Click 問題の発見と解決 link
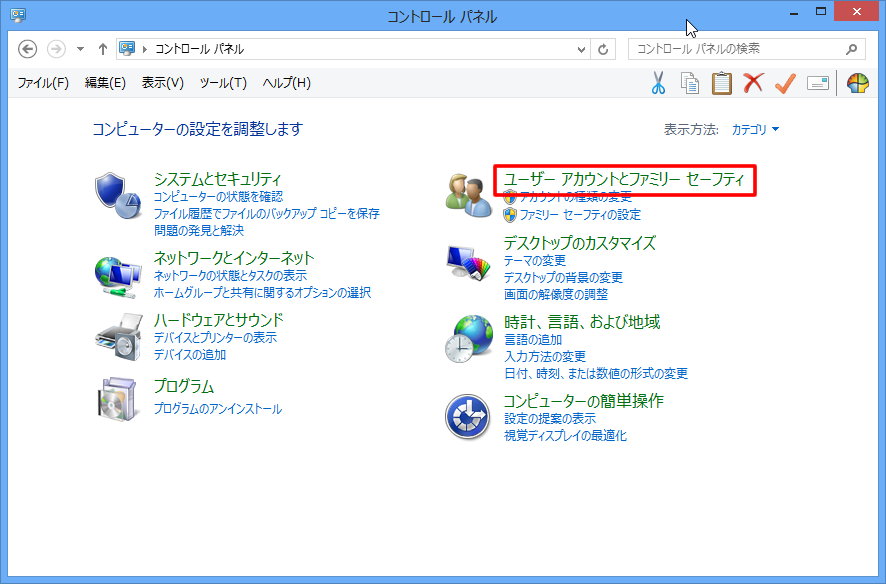 pyautogui.click(x=199, y=230)
